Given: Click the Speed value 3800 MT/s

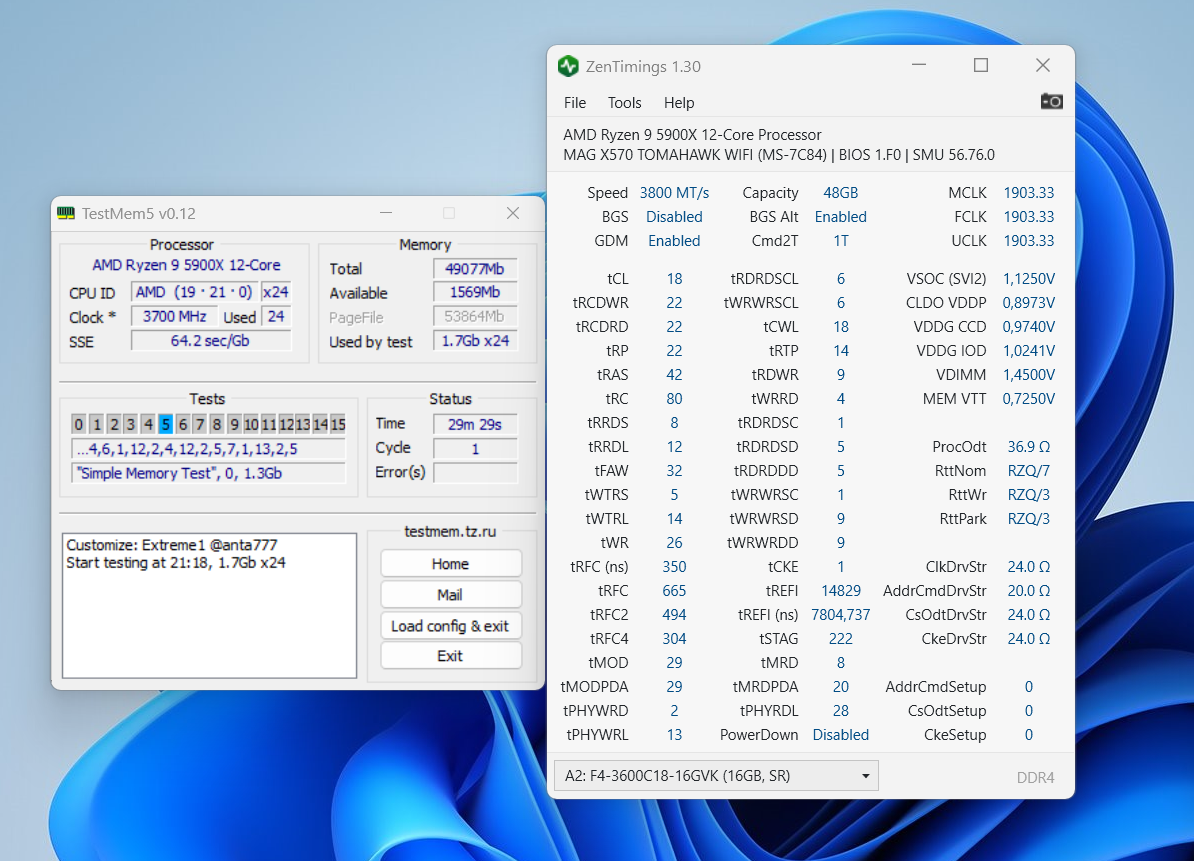Looking at the screenshot, I should tap(674, 193).
